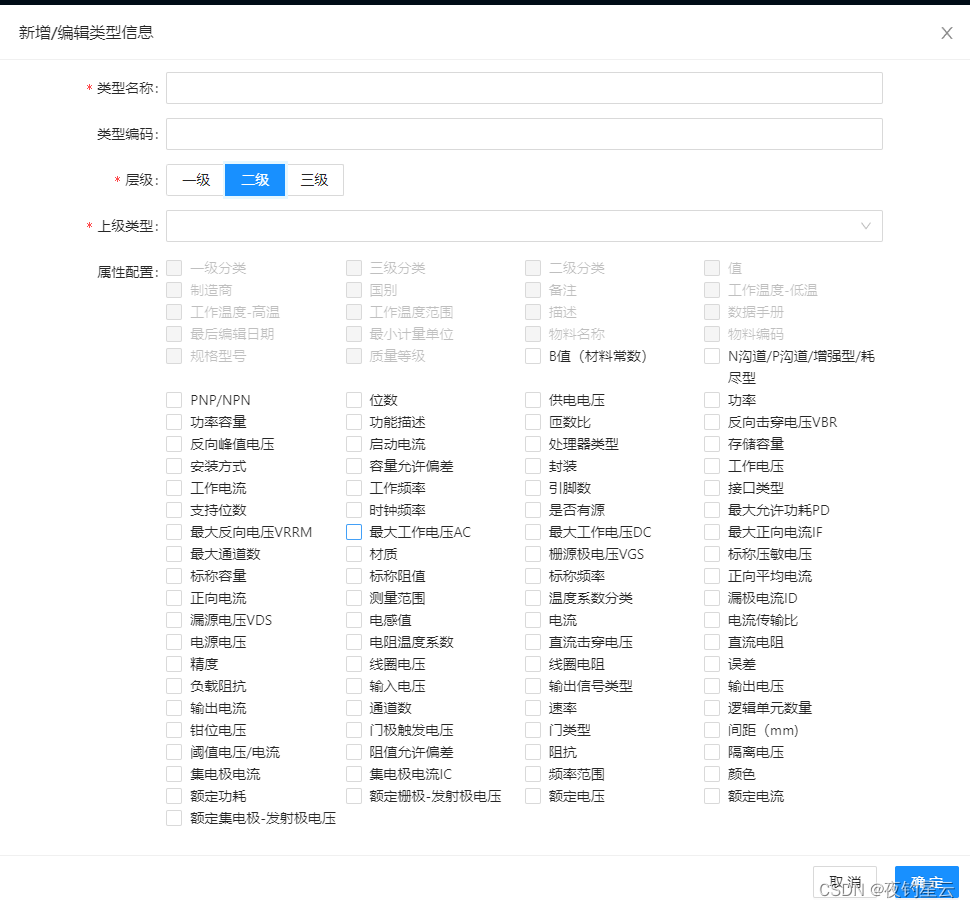This screenshot has width=970, height=908.
Task: Click the 类型编码 input field
Action: click(x=524, y=134)
